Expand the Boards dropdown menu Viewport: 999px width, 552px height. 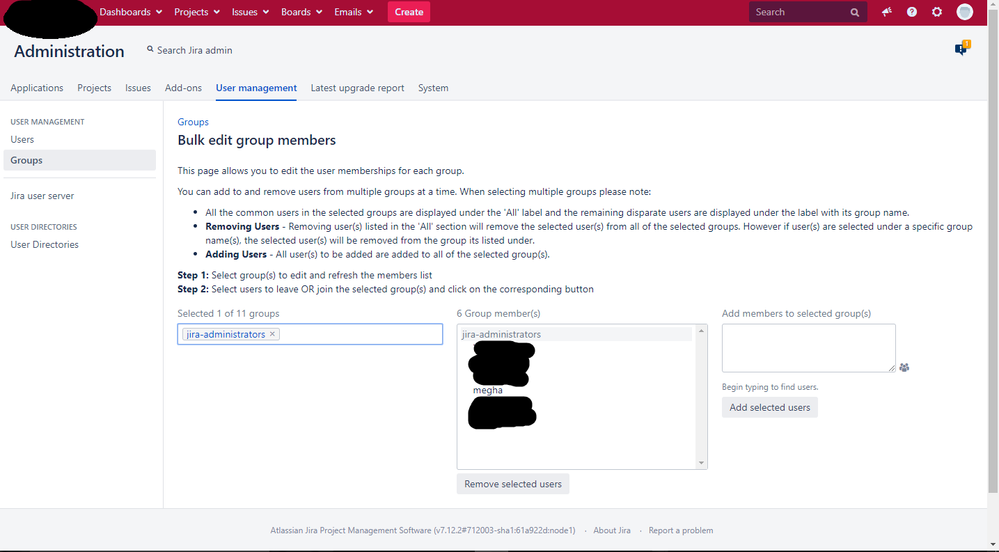click(x=301, y=12)
